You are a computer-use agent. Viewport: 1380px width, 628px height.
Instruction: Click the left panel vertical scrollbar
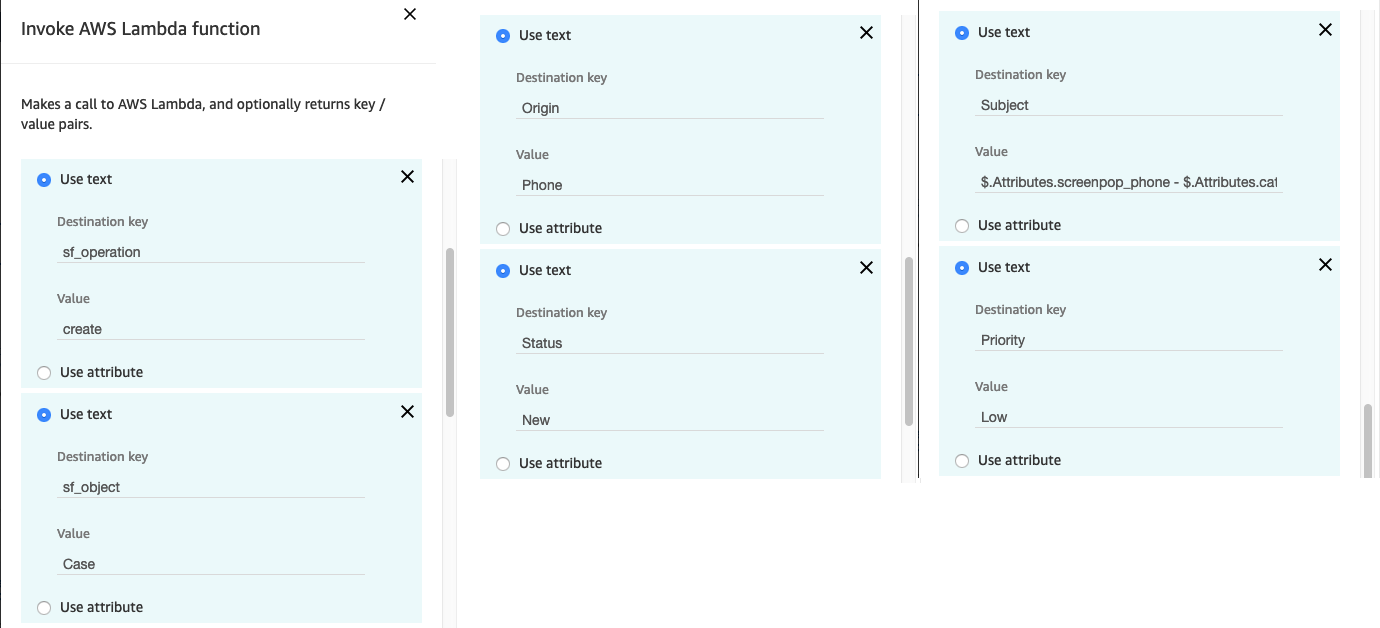click(450, 332)
